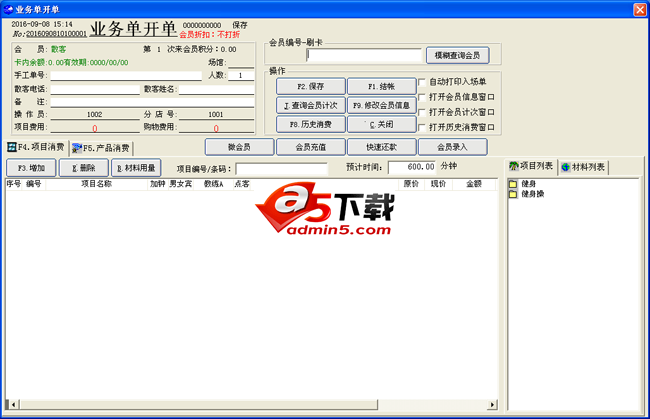This screenshot has width=650, height=419.
Task: Click 模糊查询会员 search button
Action: (x=458, y=55)
